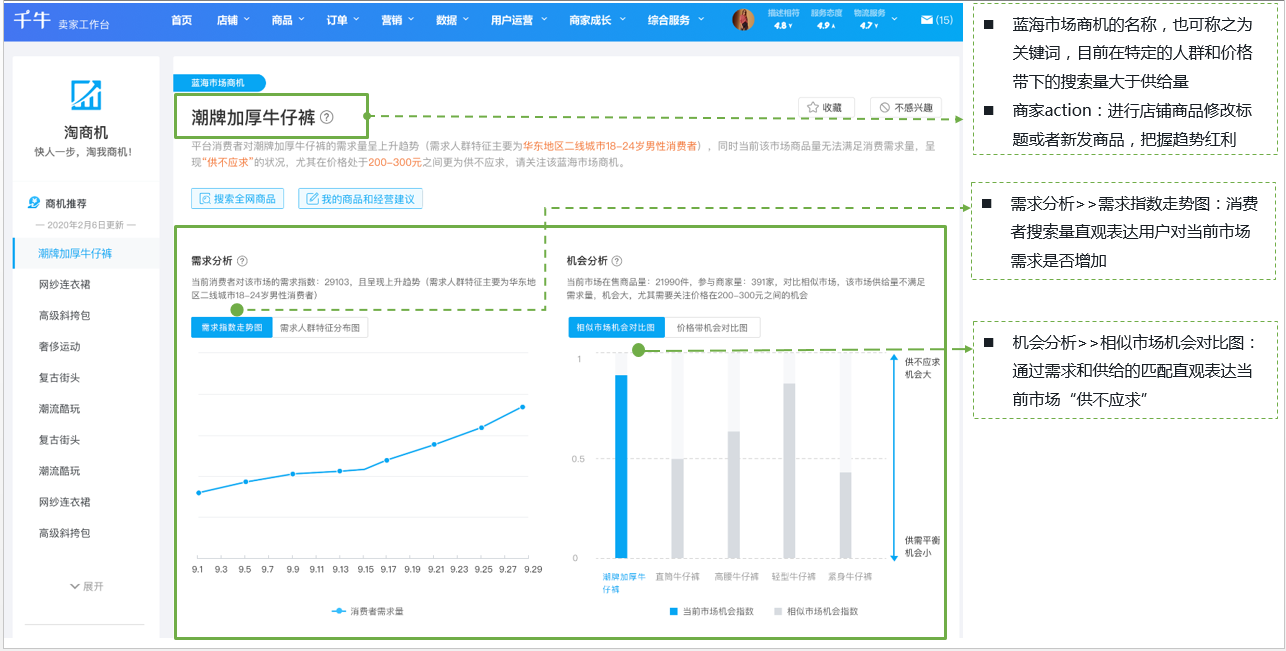Click the help icon next to 机会分析
The height and width of the screenshot is (651, 1286).
pyautogui.click(x=617, y=261)
